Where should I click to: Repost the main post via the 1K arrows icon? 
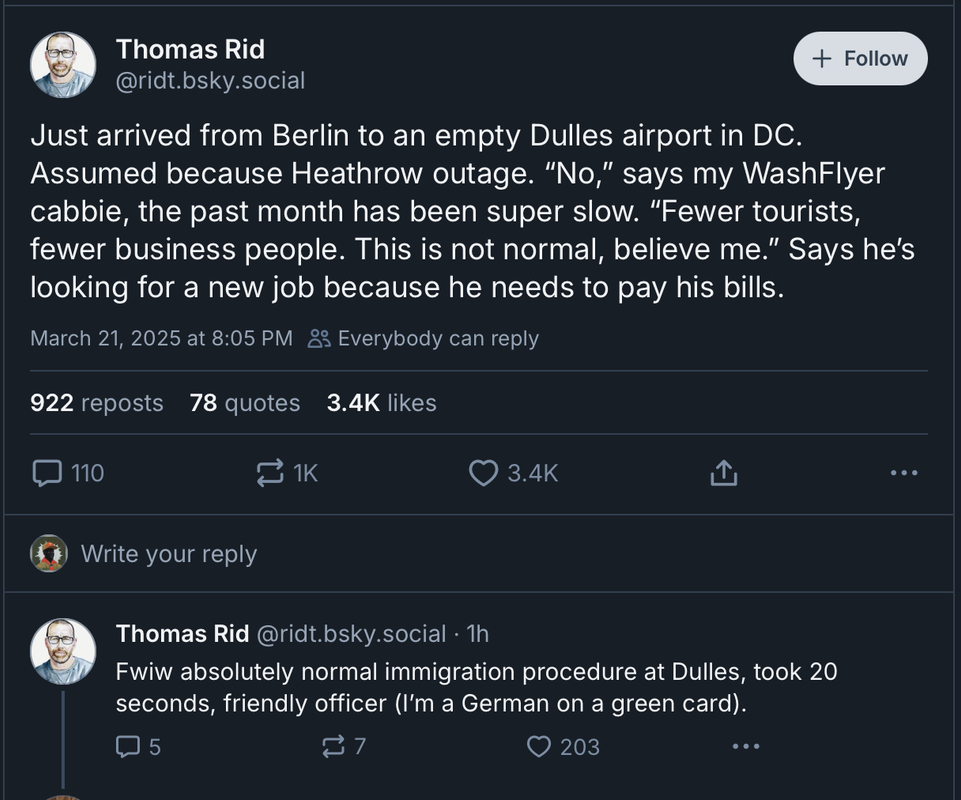pos(270,473)
